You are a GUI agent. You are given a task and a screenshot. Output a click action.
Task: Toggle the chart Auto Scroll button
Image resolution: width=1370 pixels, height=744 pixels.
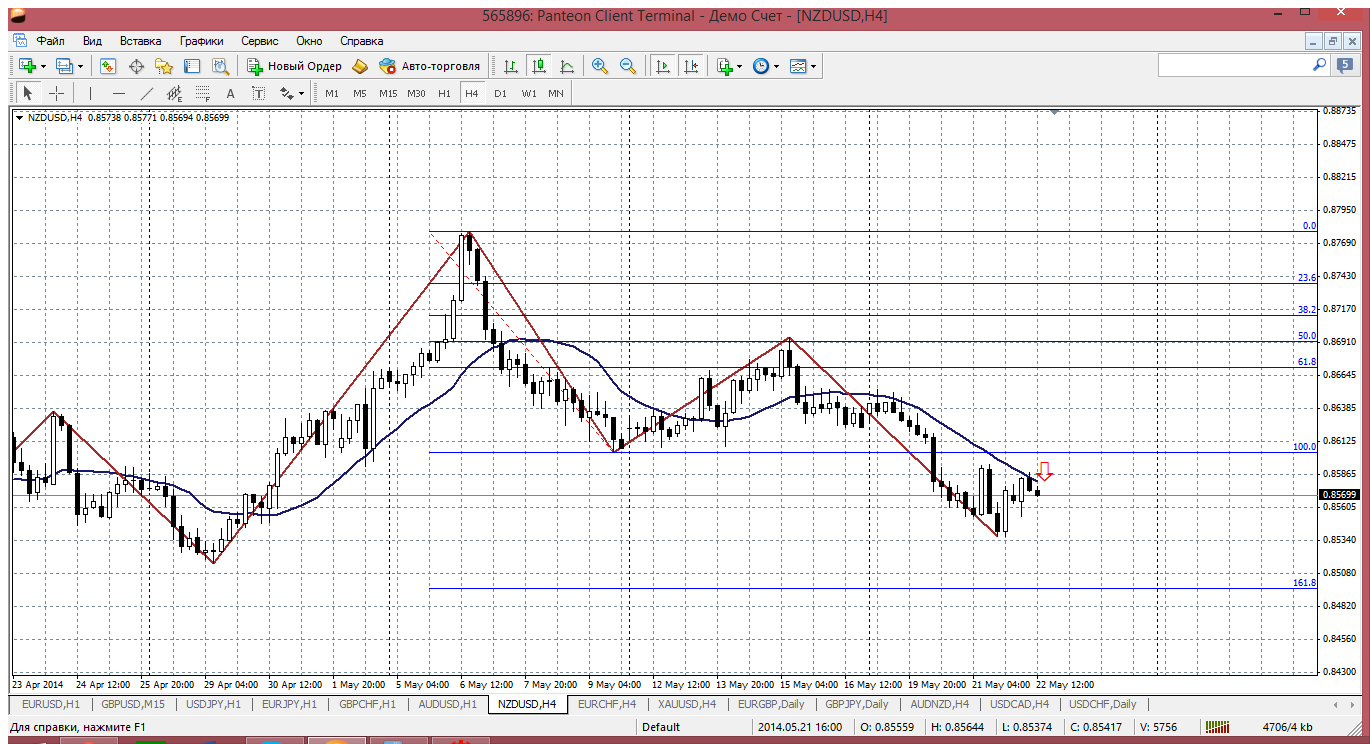coord(662,66)
